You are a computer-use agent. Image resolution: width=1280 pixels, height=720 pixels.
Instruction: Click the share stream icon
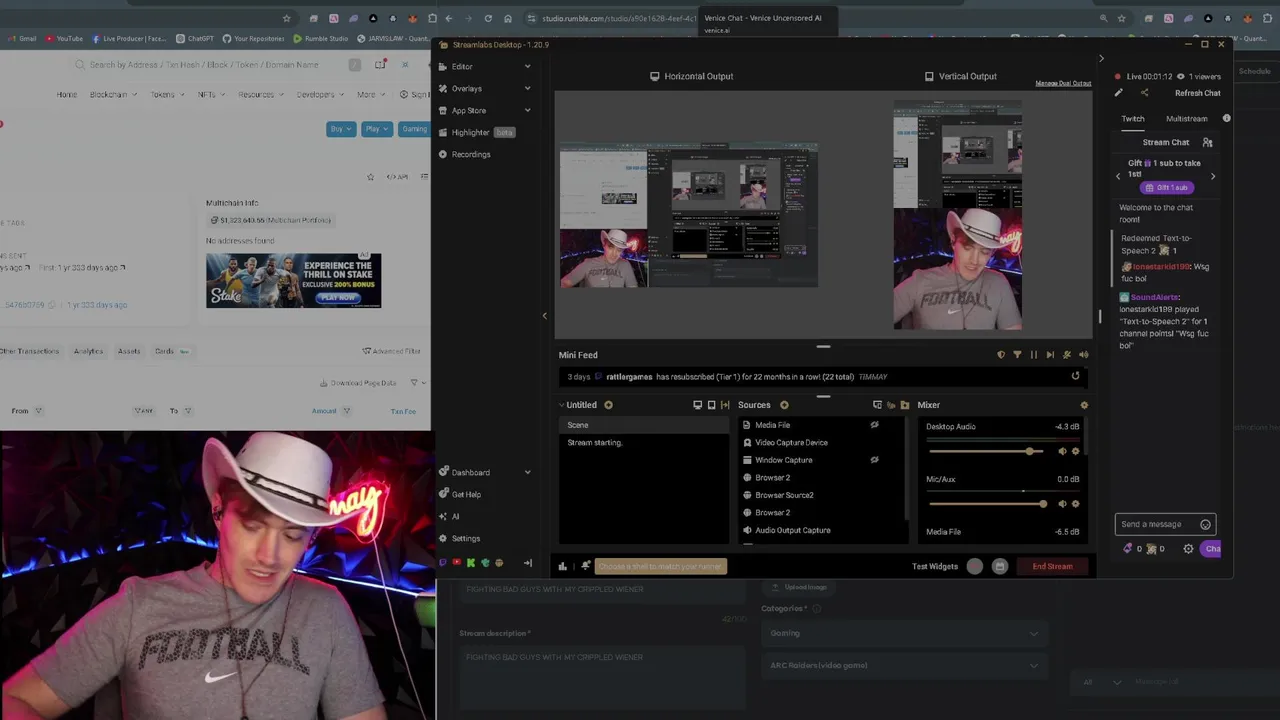(1144, 93)
